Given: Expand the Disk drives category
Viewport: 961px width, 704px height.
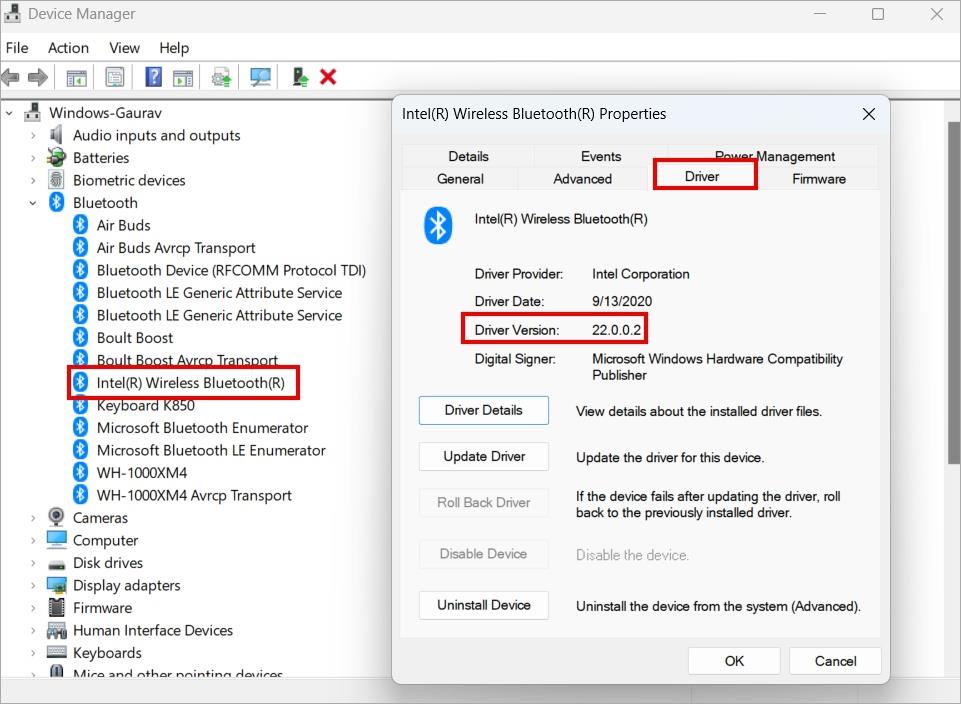Looking at the screenshot, I should click(x=33, y=563).
